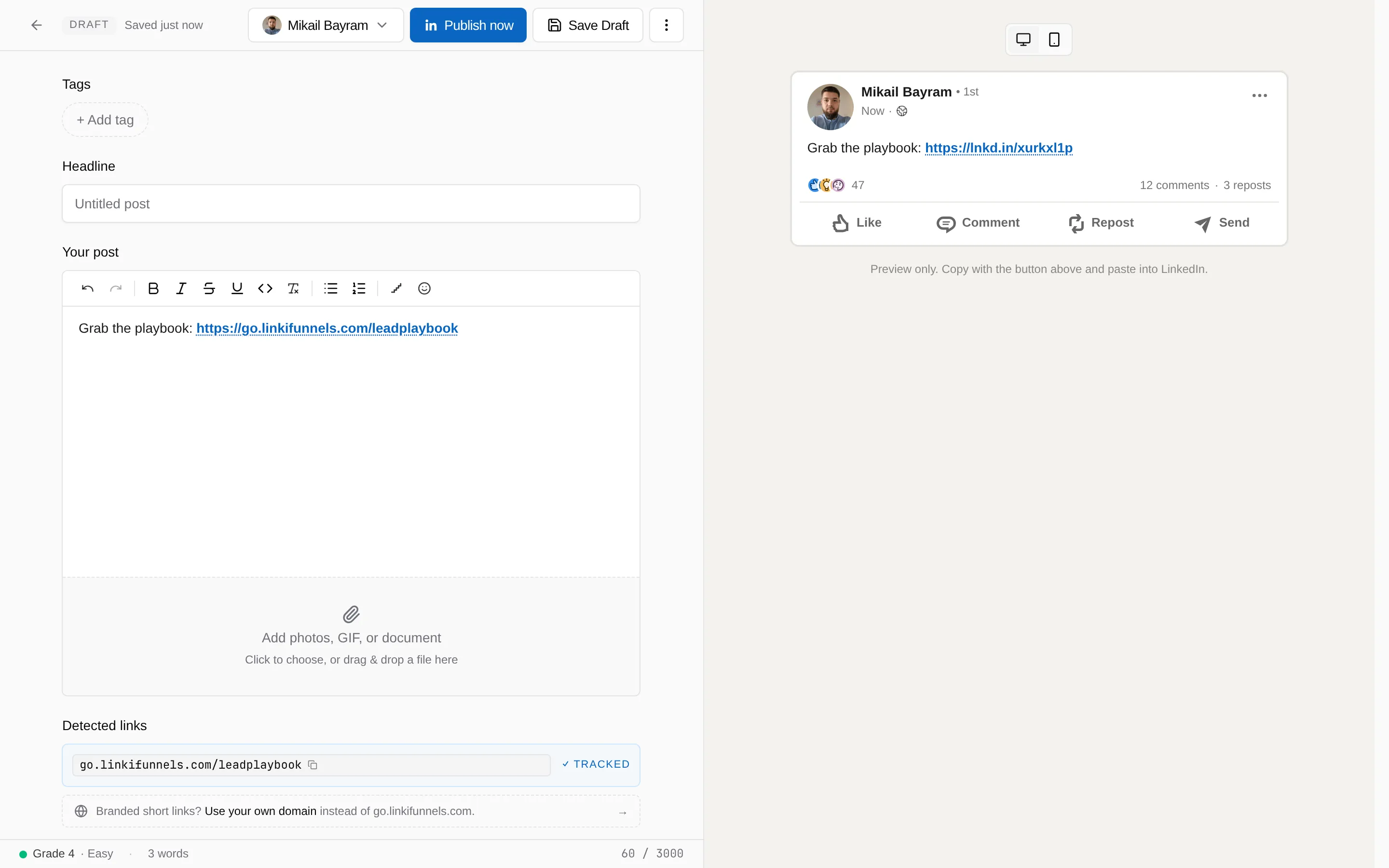Switch preview to desktop view

click(1023, 40)
